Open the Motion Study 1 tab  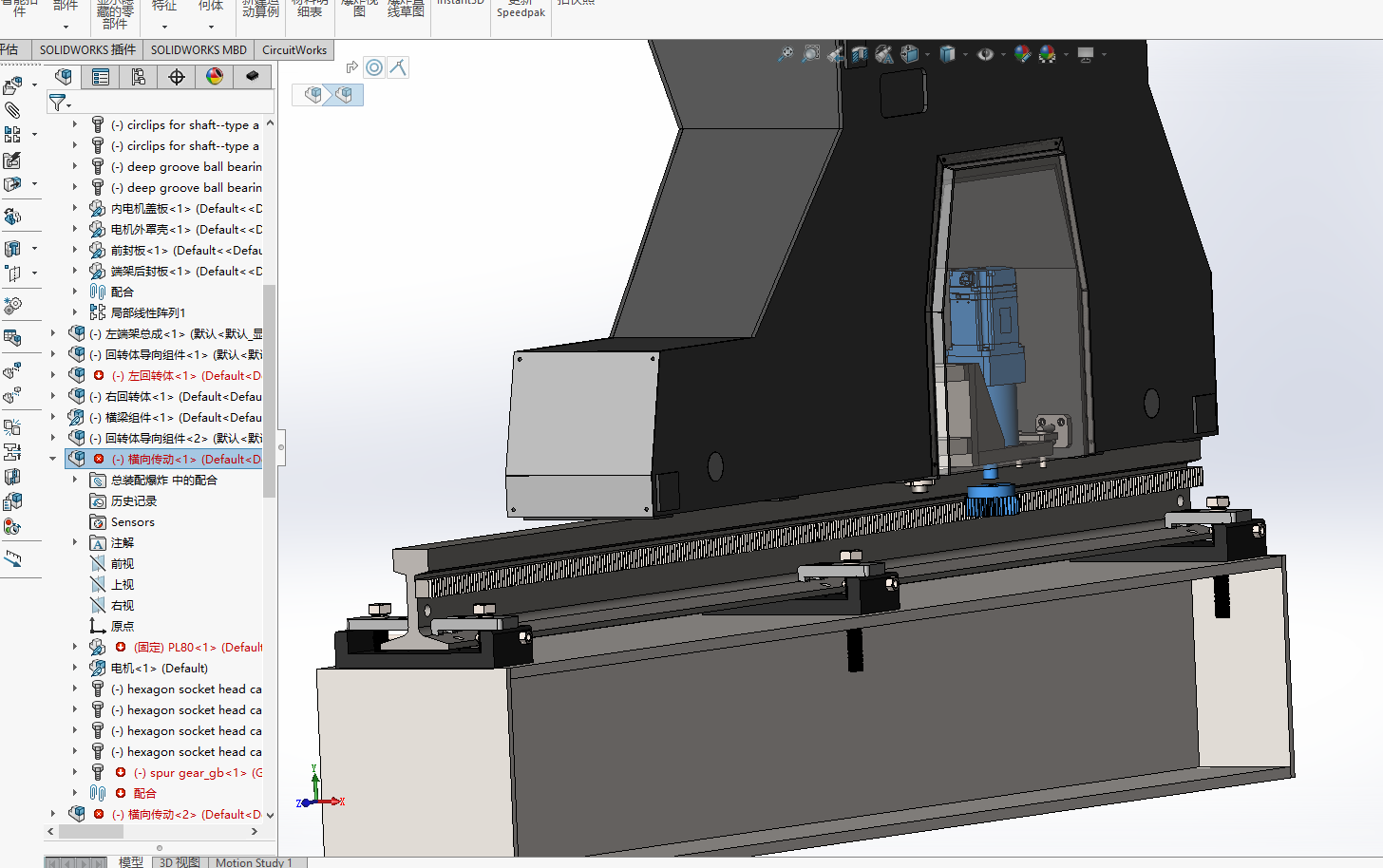pyautogui.click(x=254, y=861)
